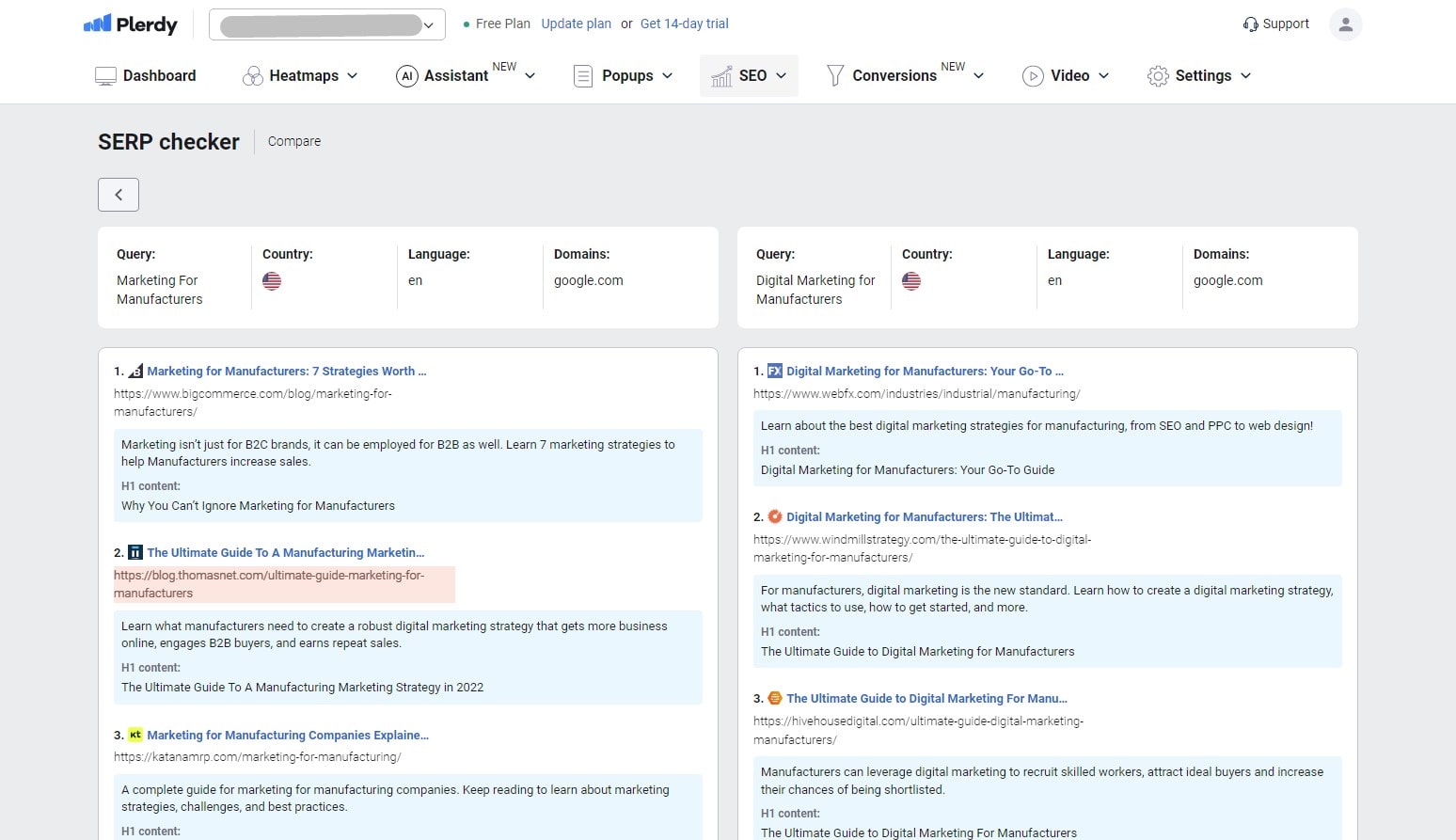Image resolution: width=1456 pixels, height=840 pixels.
Task: Click the Support headset icon
Action: tap(1250, 24)
